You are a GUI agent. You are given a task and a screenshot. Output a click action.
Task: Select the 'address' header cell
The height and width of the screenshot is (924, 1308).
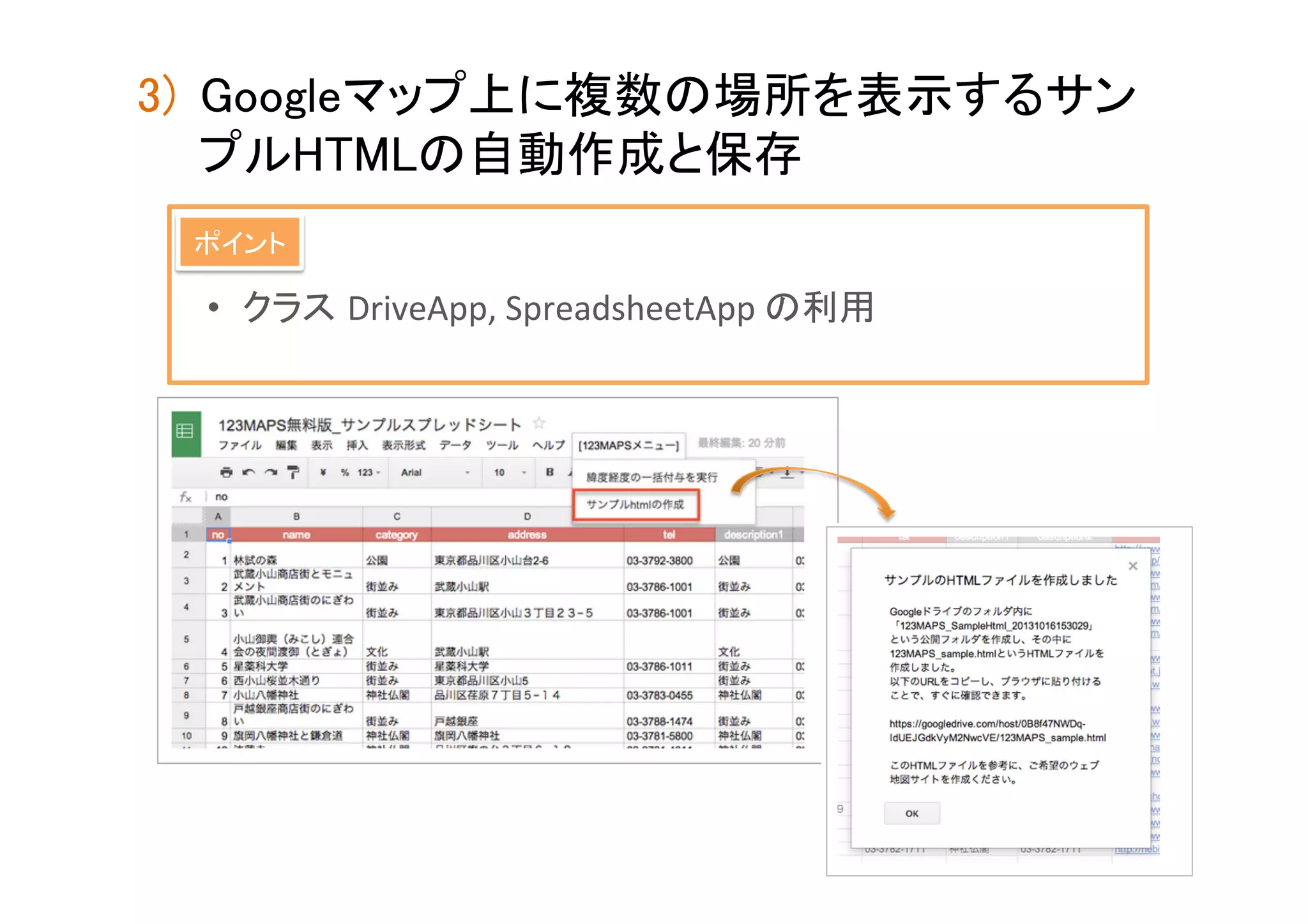pos(527,534)
